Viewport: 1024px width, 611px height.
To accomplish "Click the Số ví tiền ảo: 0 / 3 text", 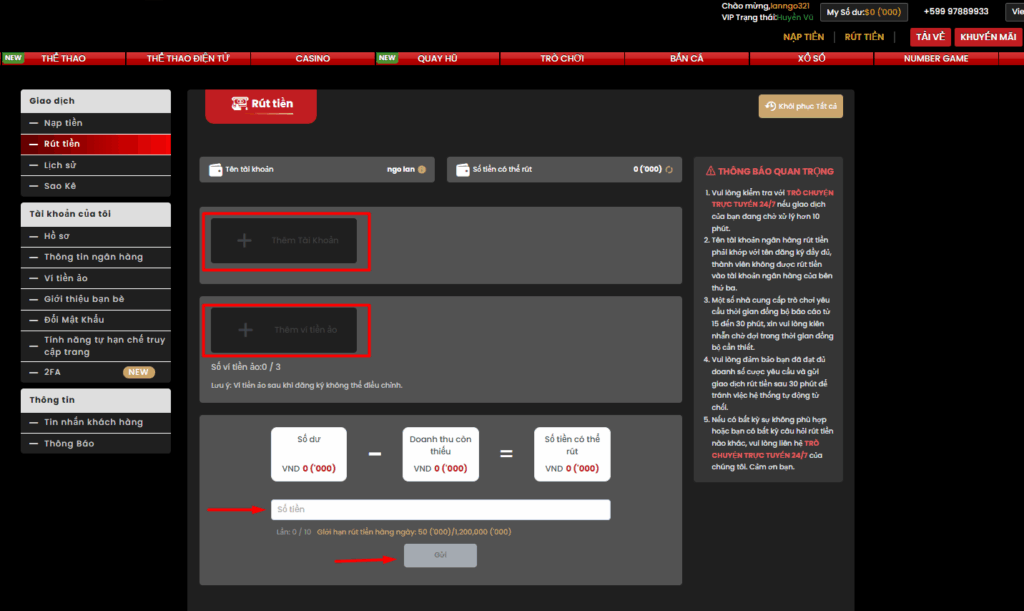I will [246, 368].
